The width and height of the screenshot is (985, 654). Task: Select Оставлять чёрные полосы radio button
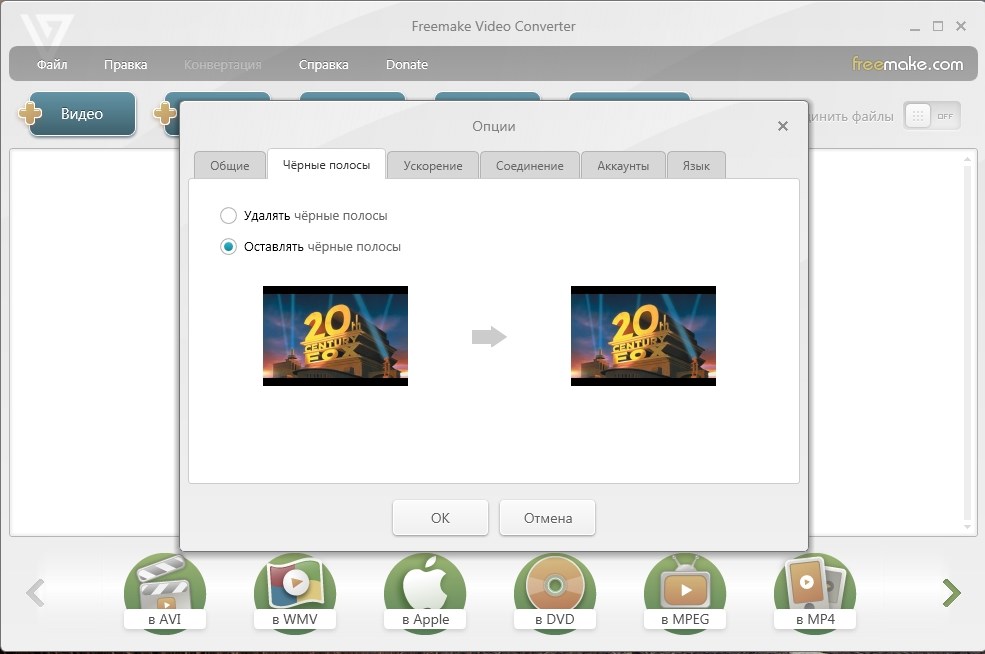[x=228, y=247]
